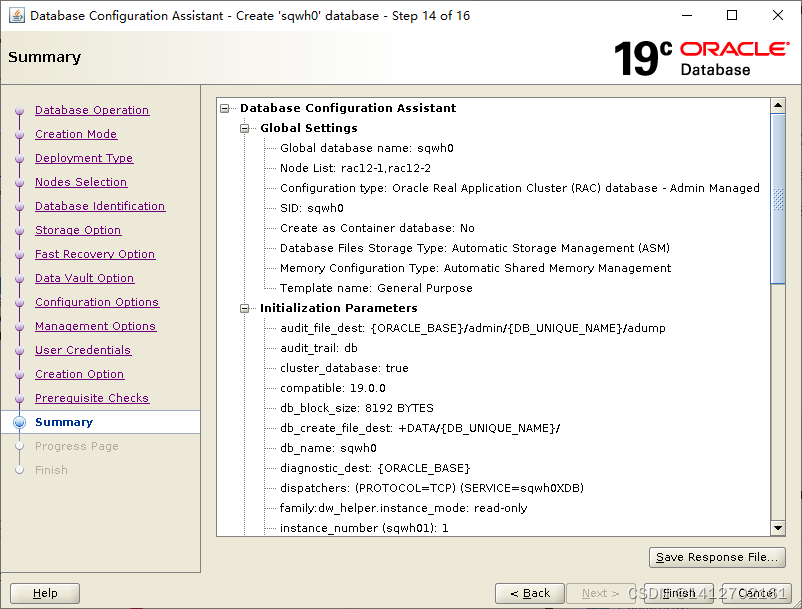The height and width of the screenshot is (609, 802).
Task: Select 'Create as Container database: No' row
Action: (377, 228)
